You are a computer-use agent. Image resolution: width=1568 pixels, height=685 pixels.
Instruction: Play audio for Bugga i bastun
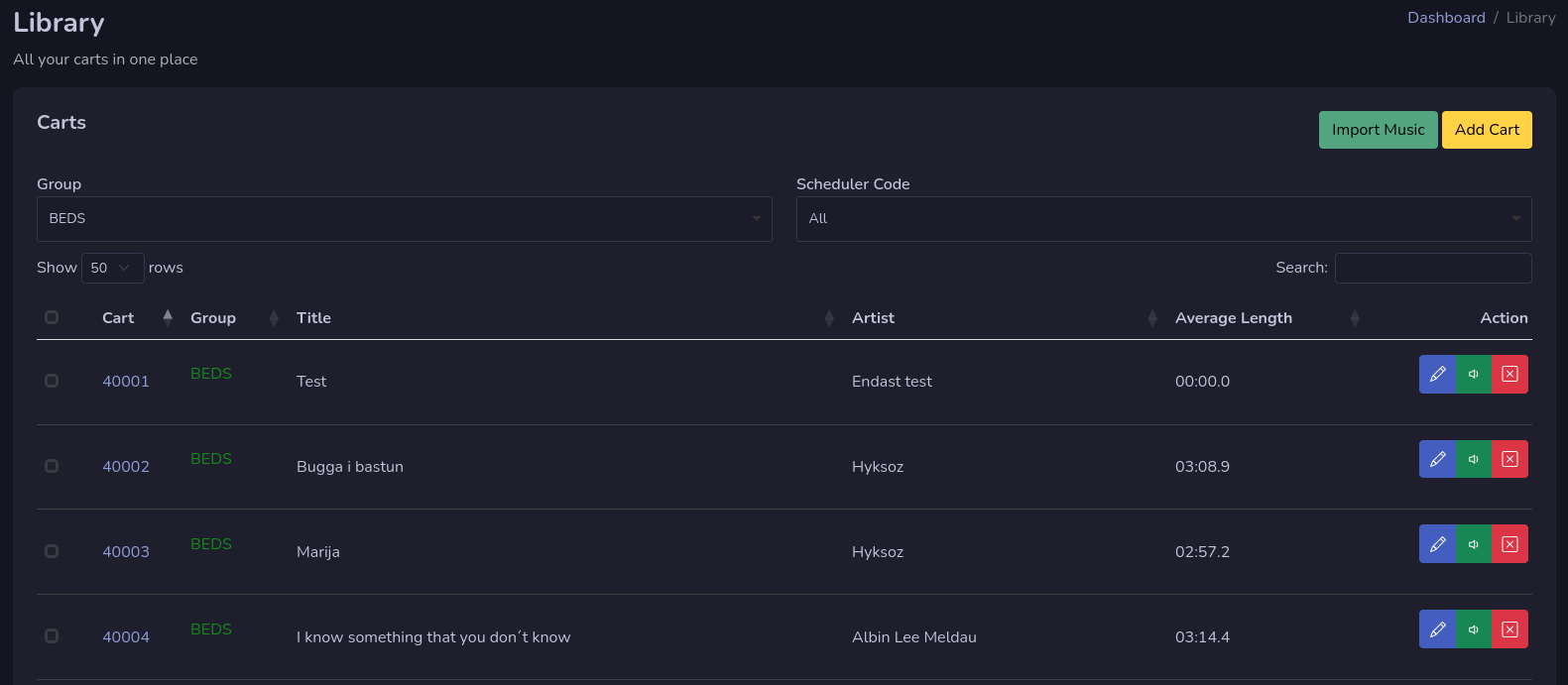(x=1474, y=459)
